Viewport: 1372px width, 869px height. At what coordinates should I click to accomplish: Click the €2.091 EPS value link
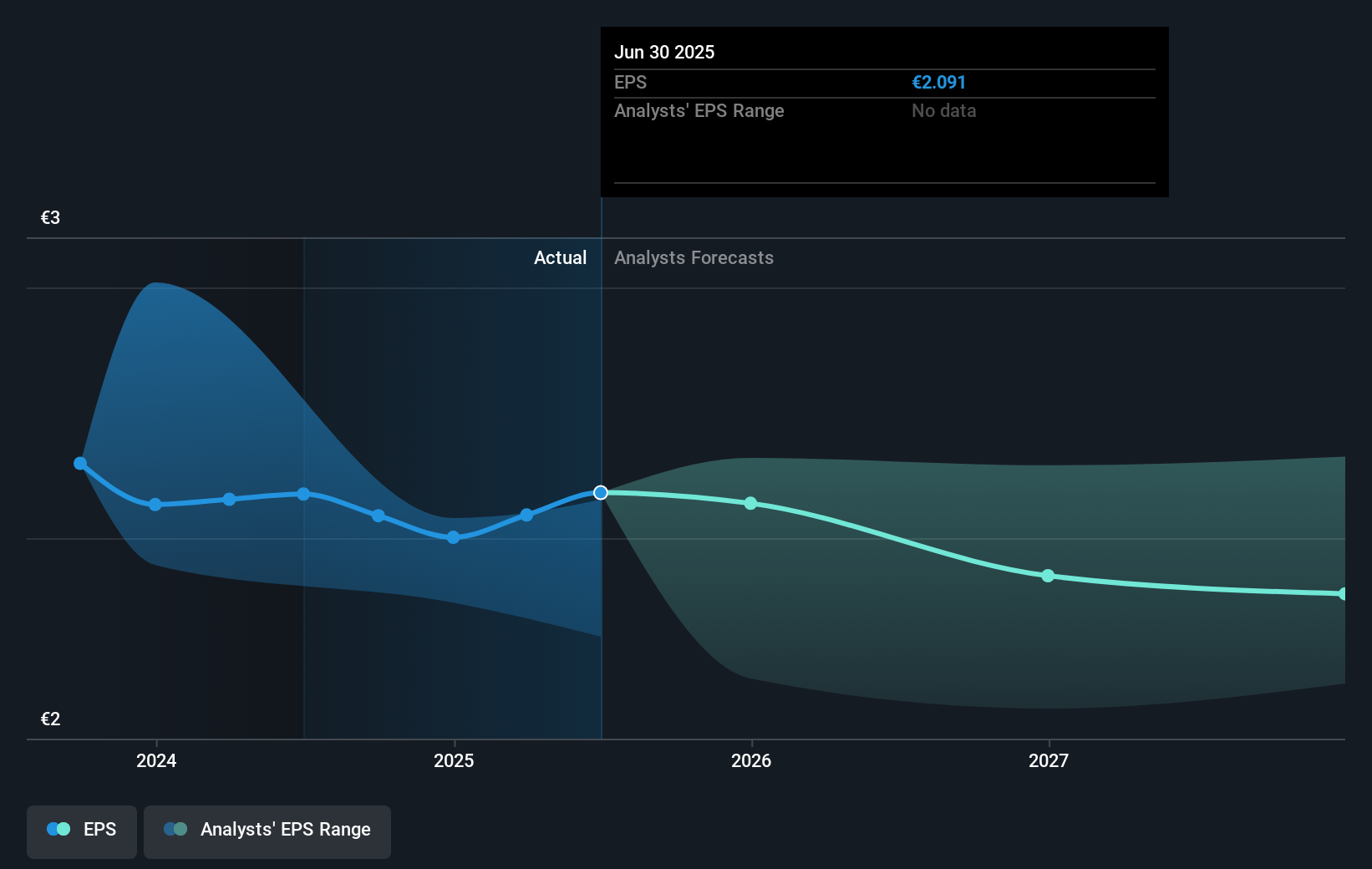tap(938, 82)
